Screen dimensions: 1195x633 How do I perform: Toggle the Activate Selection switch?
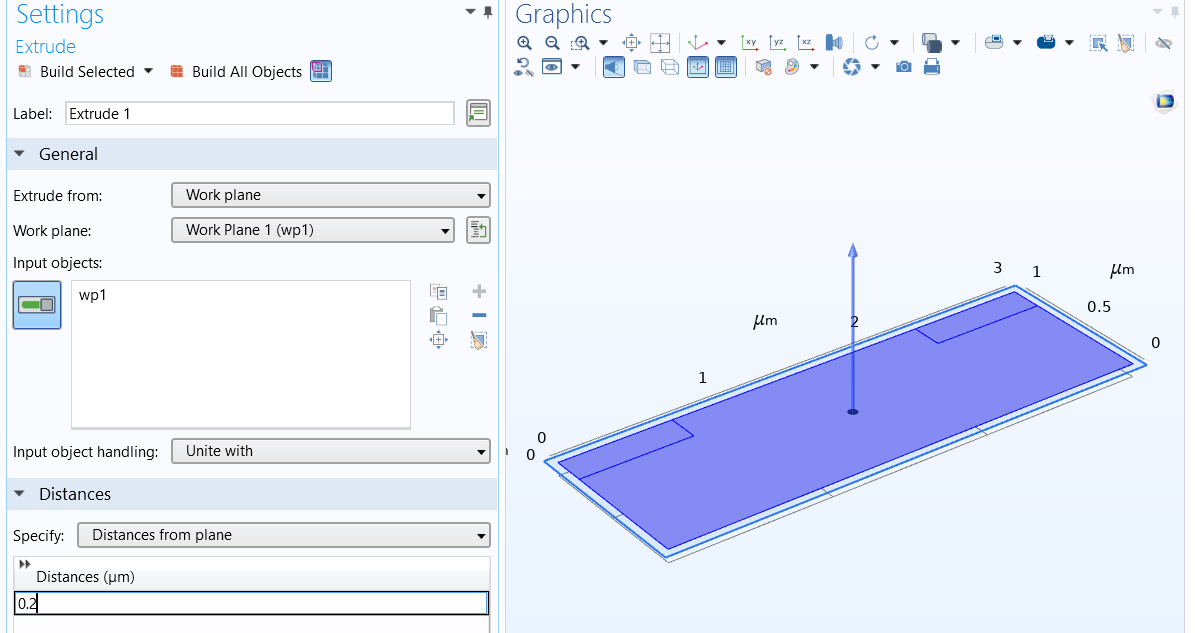coord(37,305)
